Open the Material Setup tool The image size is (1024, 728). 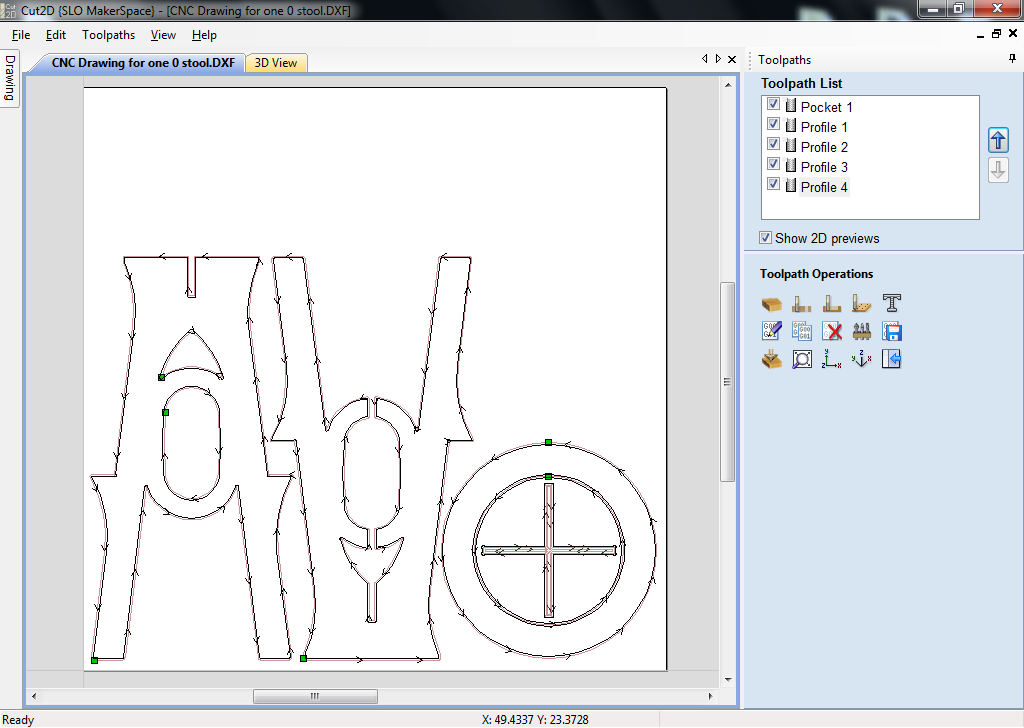point(771,304)
